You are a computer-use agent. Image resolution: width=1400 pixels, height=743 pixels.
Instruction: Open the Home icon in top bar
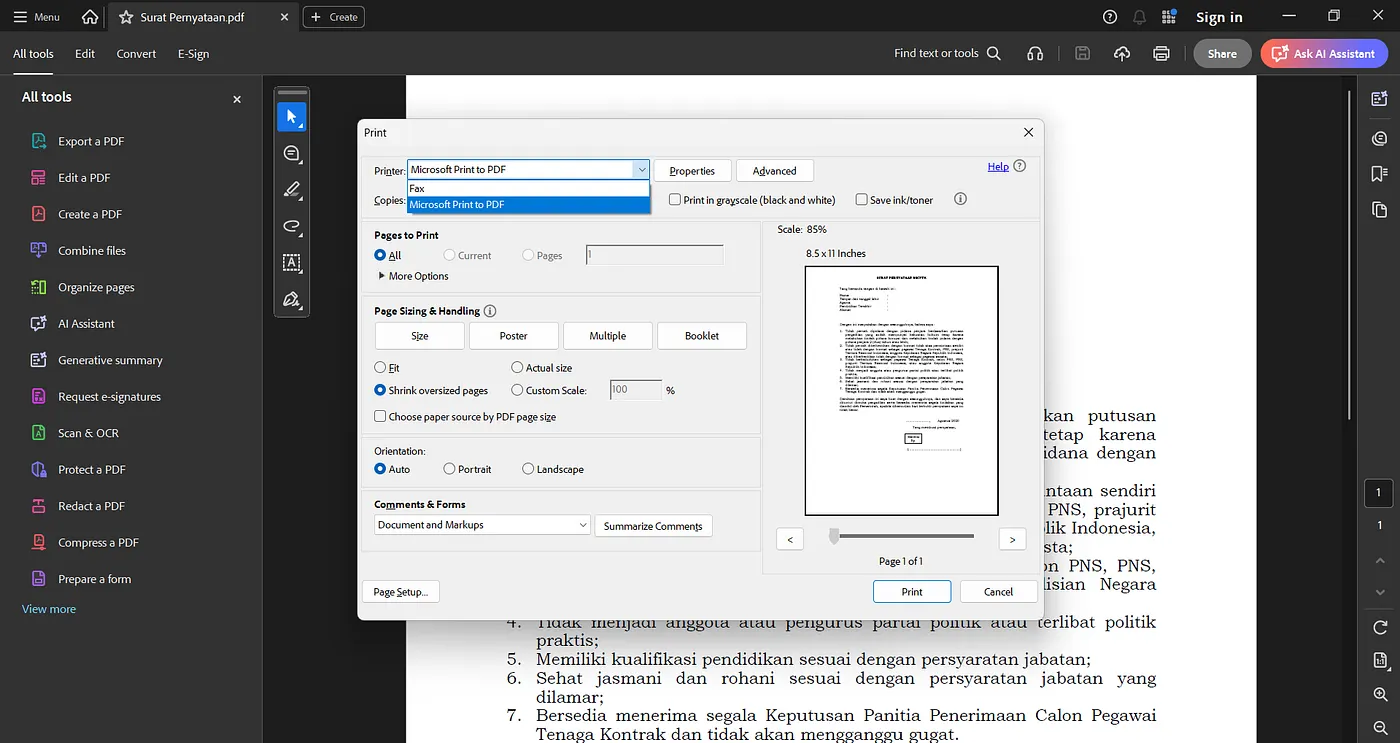pyautogui.click(x=90, y=17)
